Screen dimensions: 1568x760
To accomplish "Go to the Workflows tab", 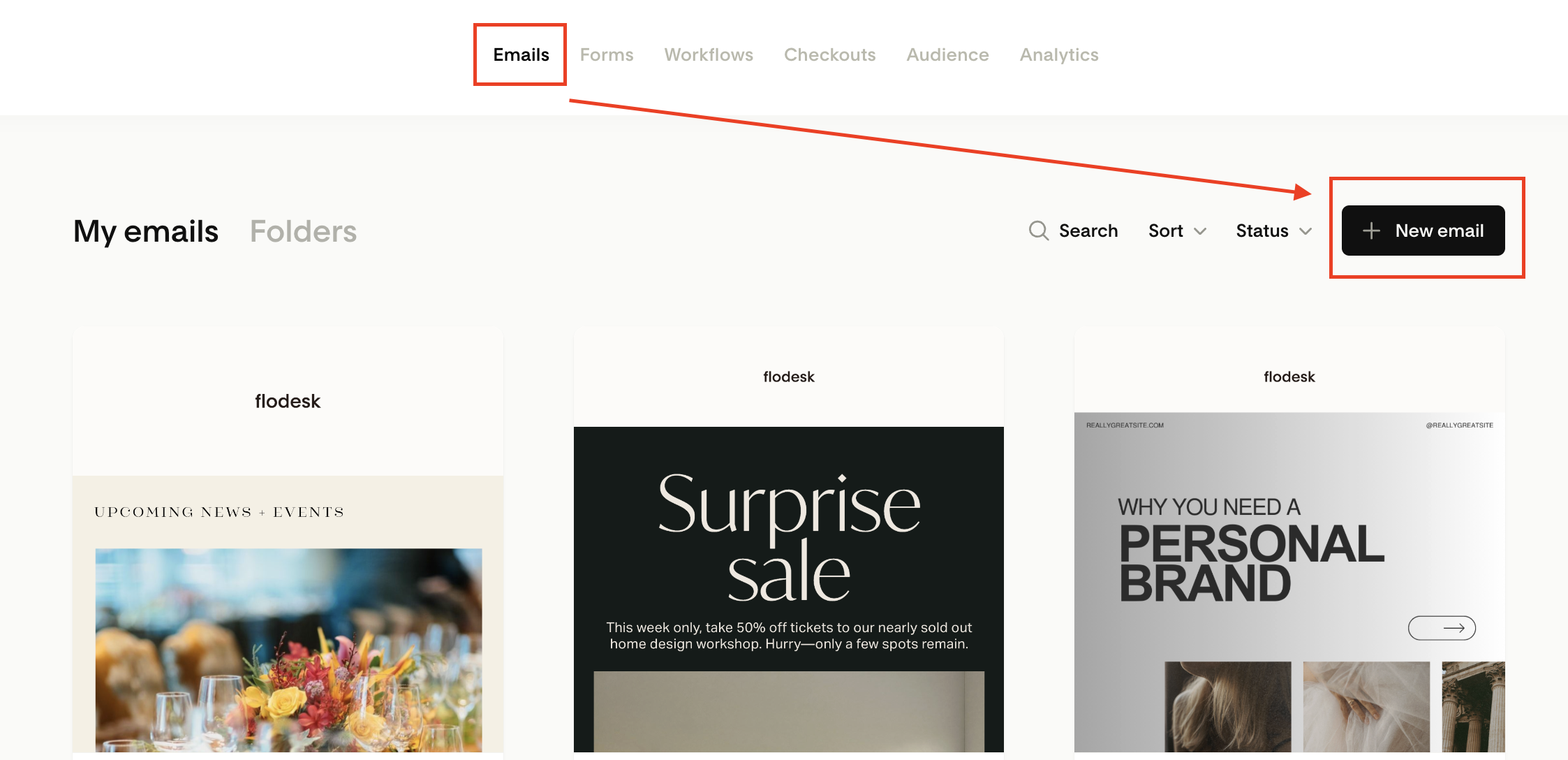I will [709, 54].
